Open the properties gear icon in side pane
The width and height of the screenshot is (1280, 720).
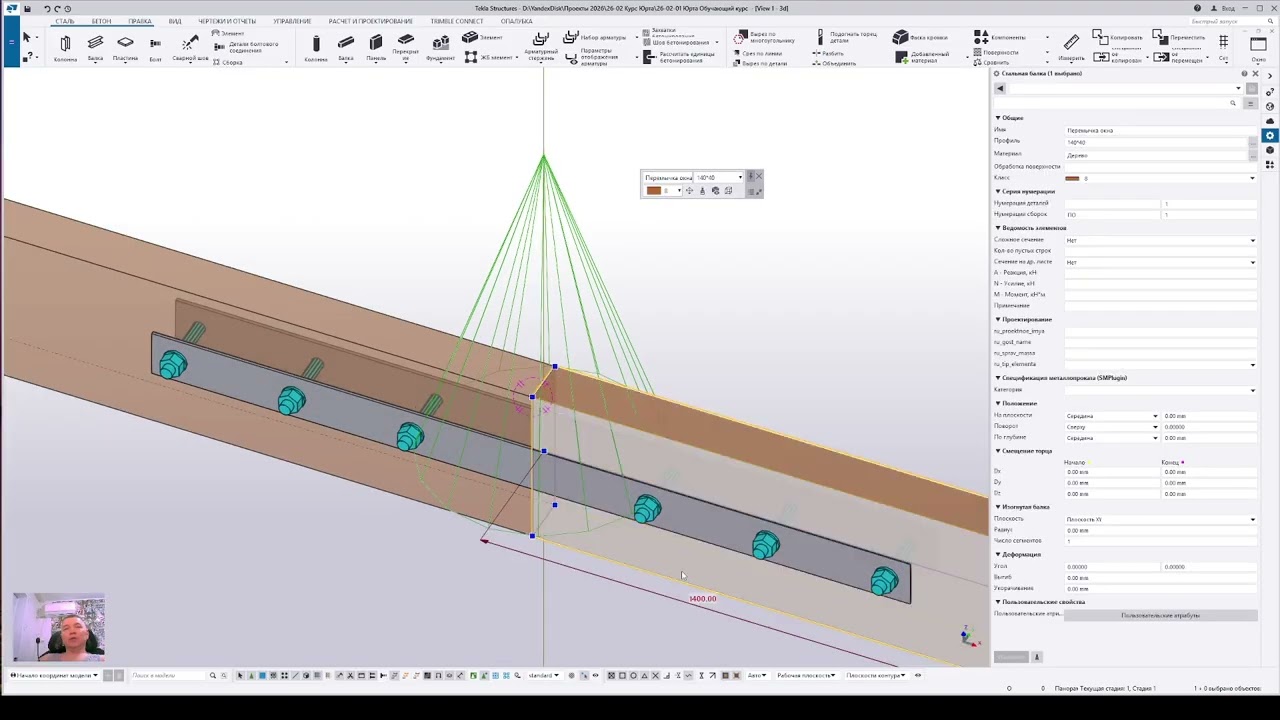point(1270,135)
